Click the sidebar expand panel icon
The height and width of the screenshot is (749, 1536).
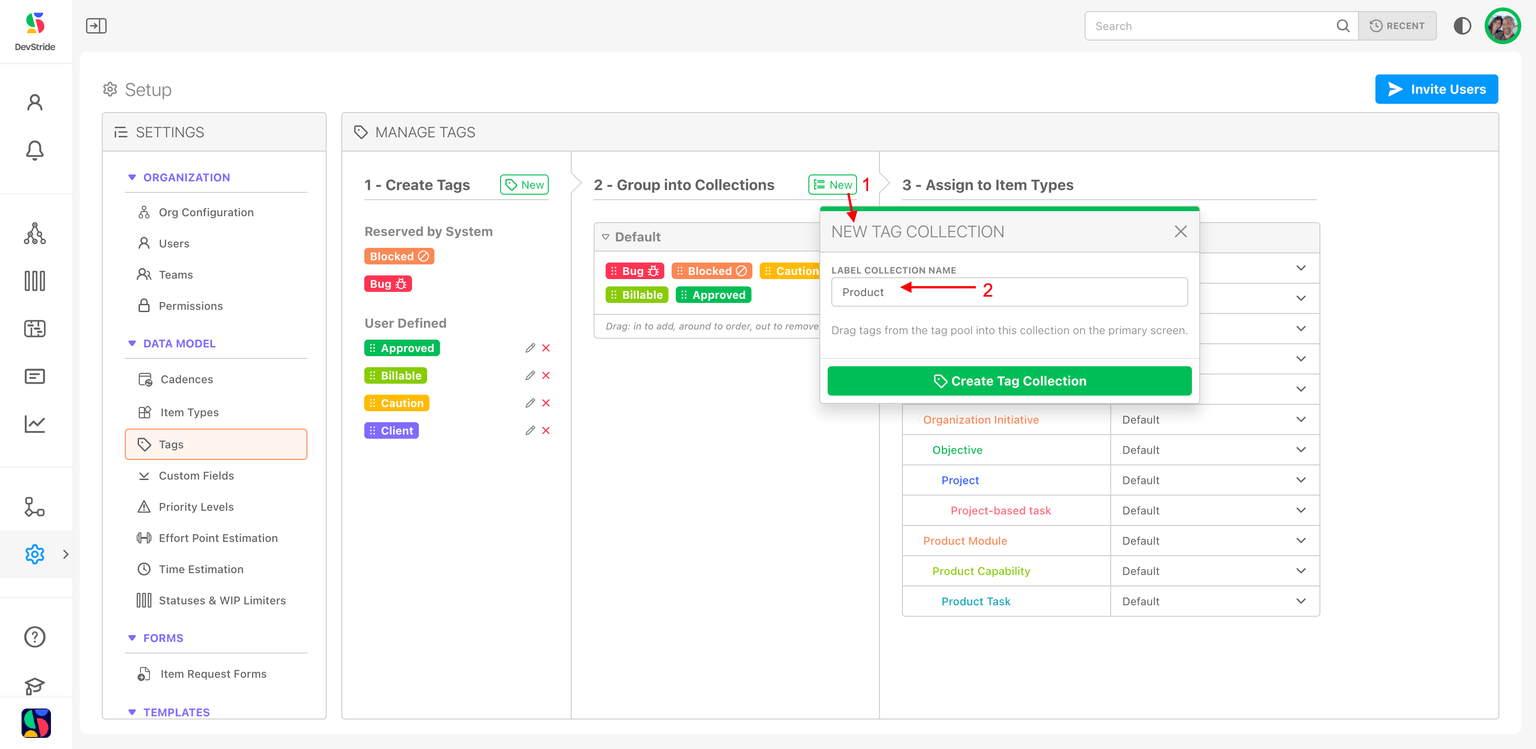tap(96, 26)
